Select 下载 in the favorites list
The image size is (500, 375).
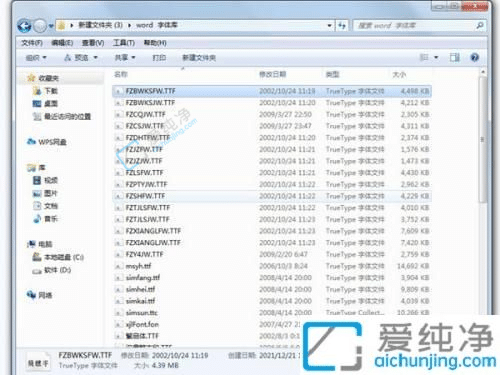pyautogui.click(x=51, y=91)
